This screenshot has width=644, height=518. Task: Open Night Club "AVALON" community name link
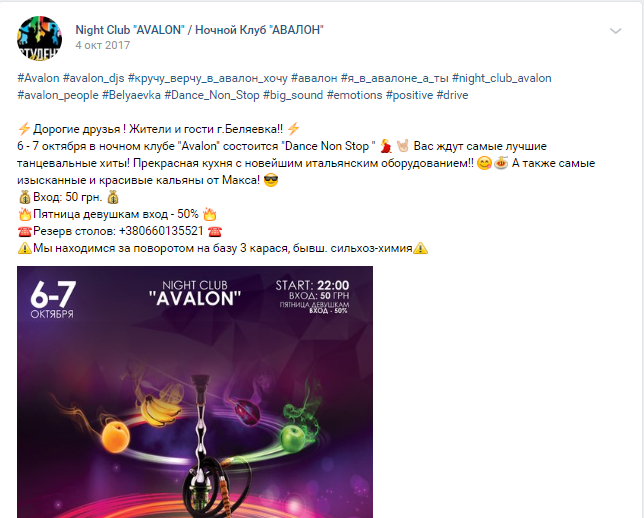click(x=199, y=30)
